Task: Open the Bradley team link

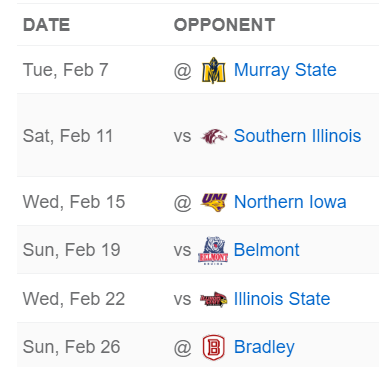Action: (264, 348)
